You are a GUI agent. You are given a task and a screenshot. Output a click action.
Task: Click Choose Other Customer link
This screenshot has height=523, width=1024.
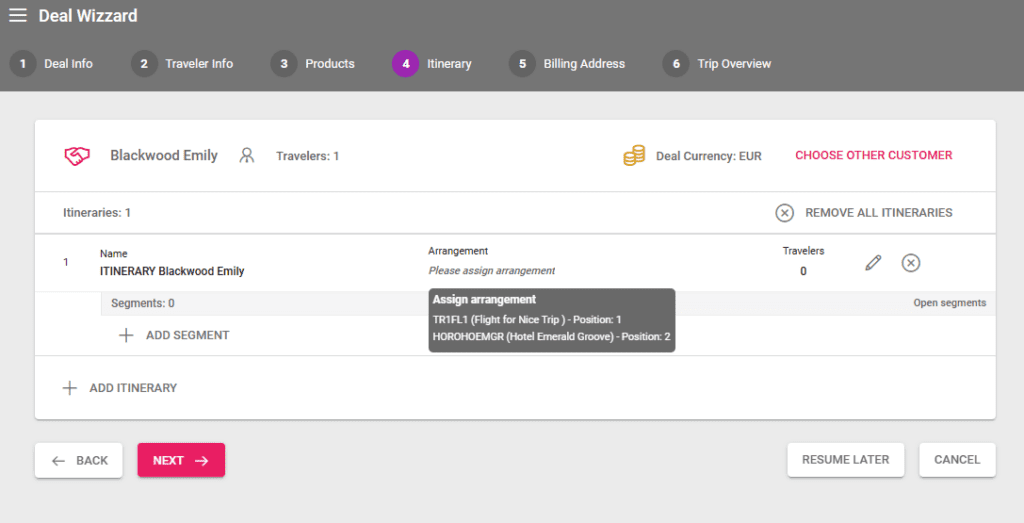tap(873, 156)
